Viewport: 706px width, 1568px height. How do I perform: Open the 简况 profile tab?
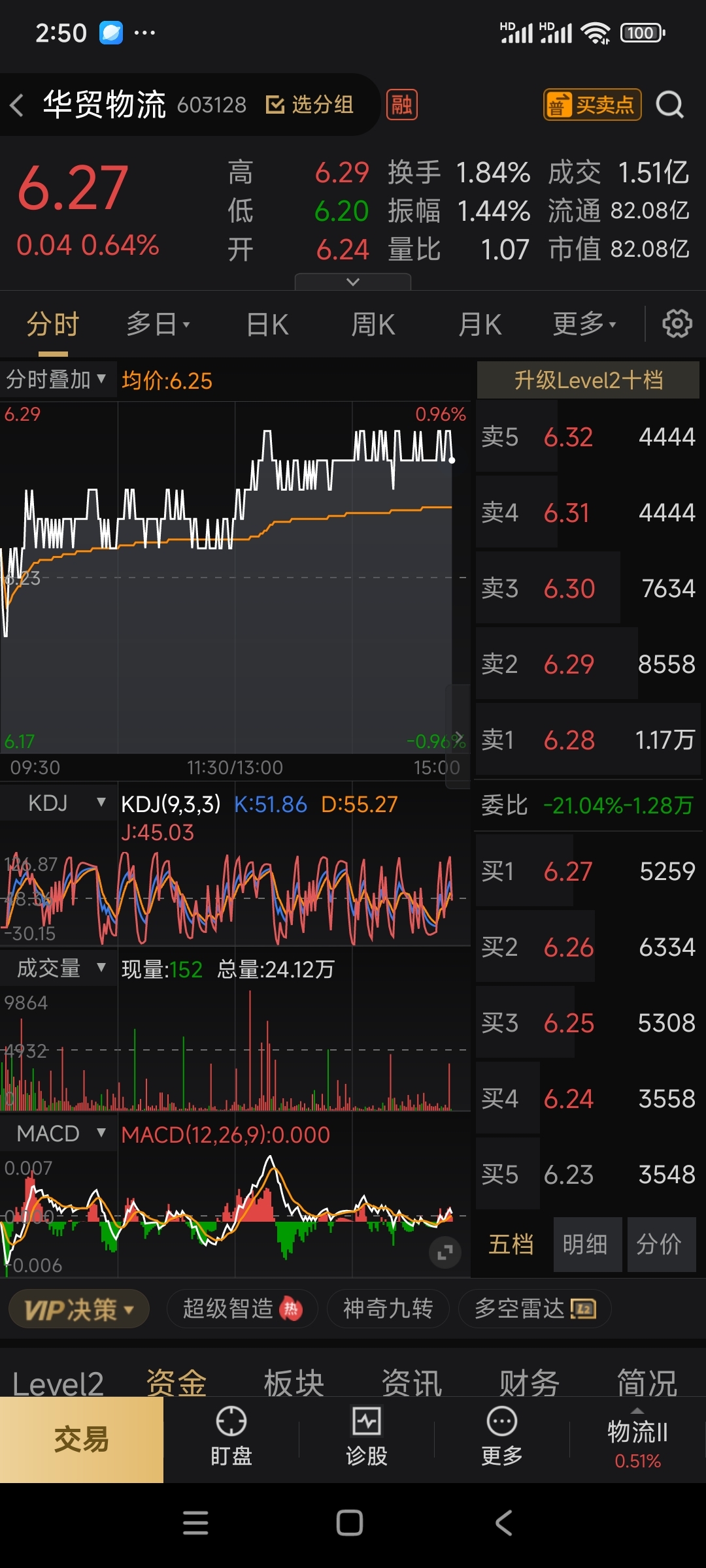(x=647, y=1382)
